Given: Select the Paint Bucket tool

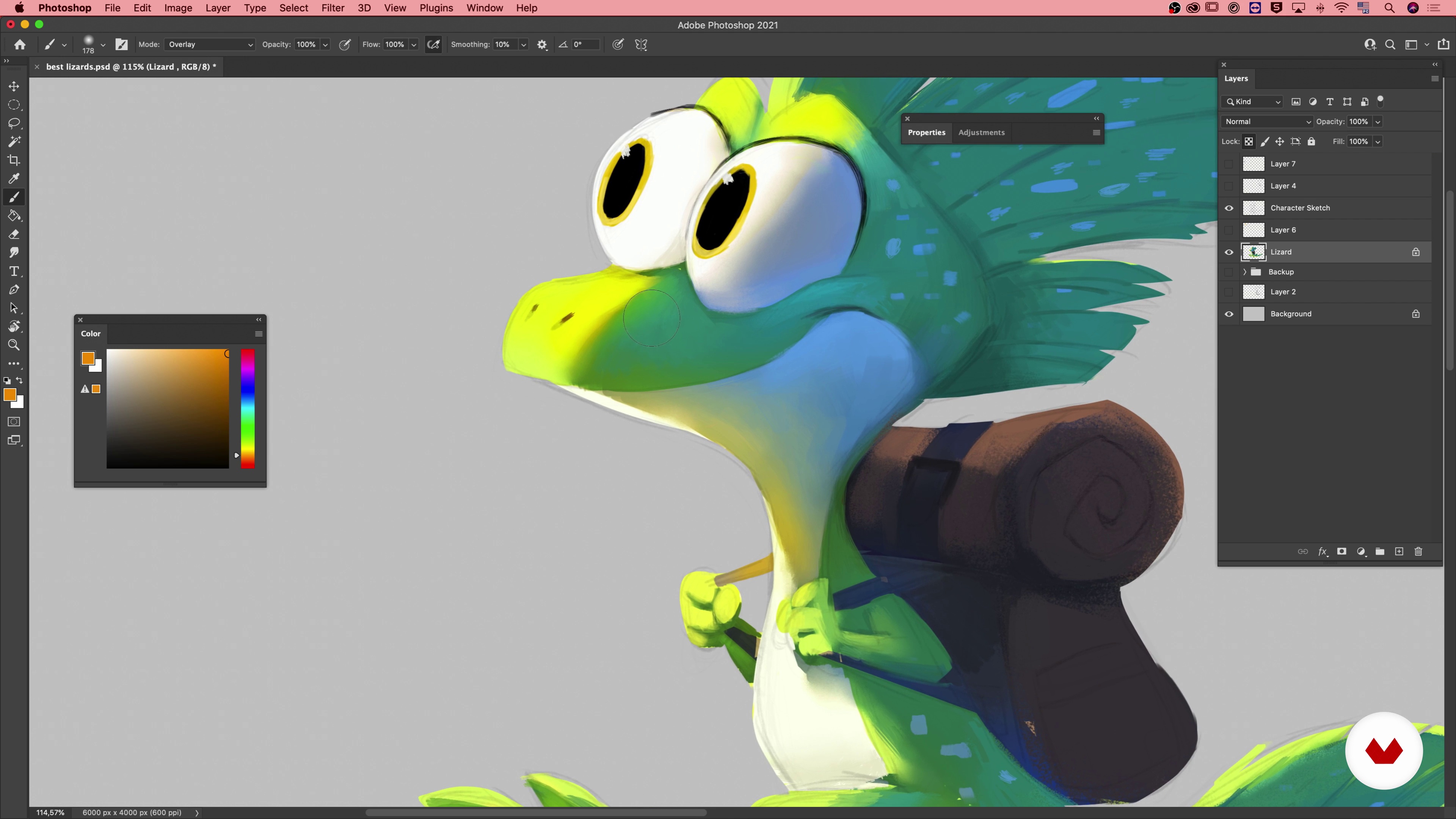Looking at the screenshot, I should click(14, 216).
